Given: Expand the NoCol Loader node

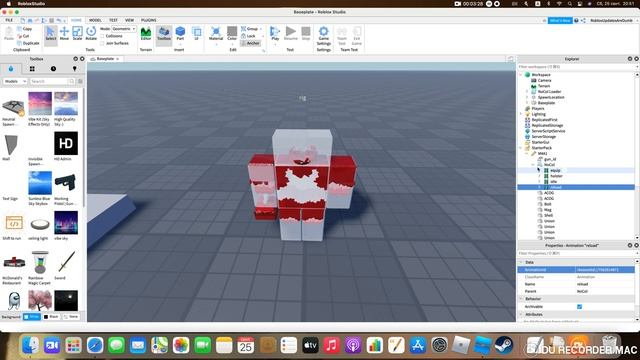Looking at the screenshot, I should pyautogui.click(x=527, y=92).
